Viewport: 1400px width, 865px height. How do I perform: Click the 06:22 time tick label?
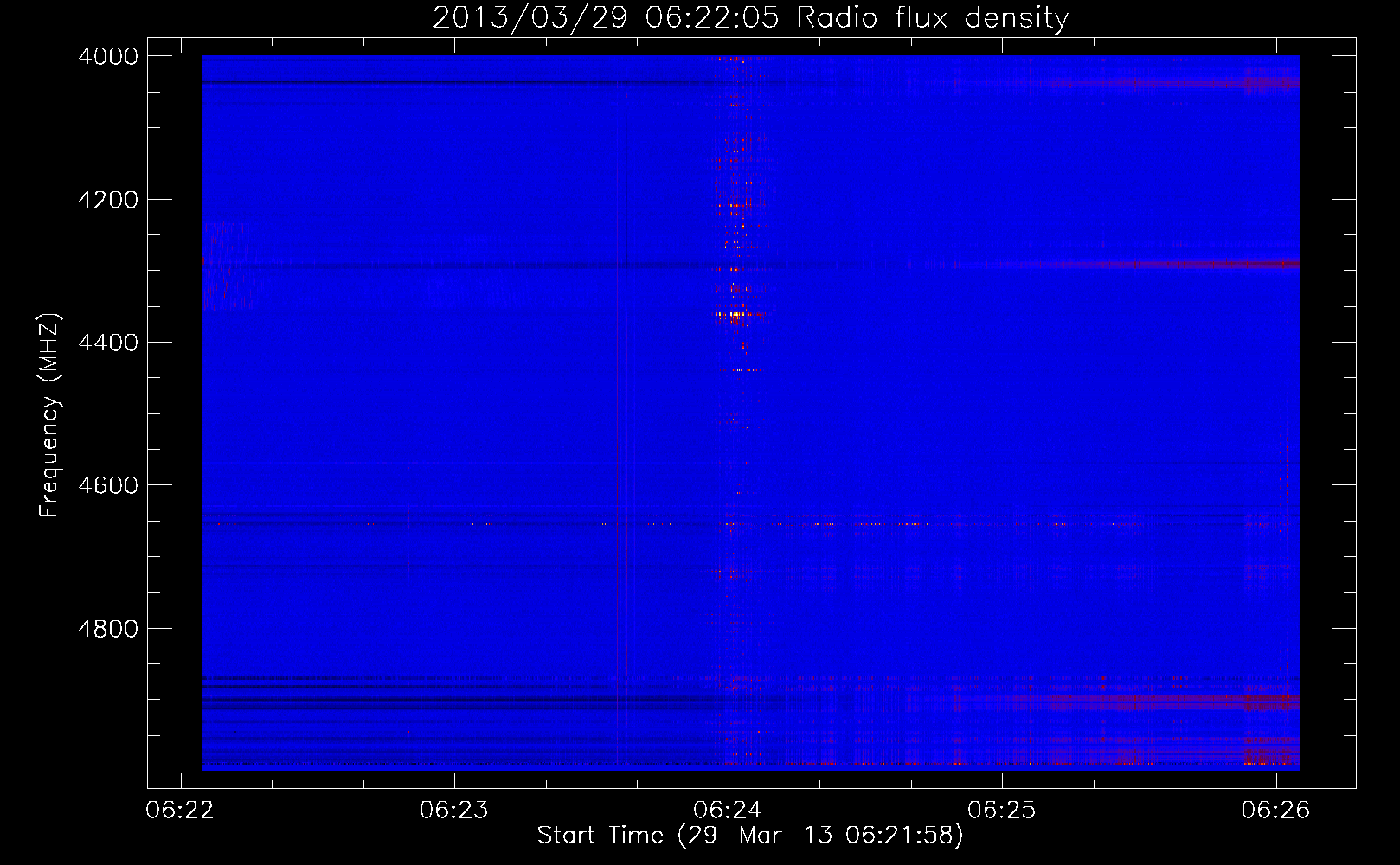[180, 811]
